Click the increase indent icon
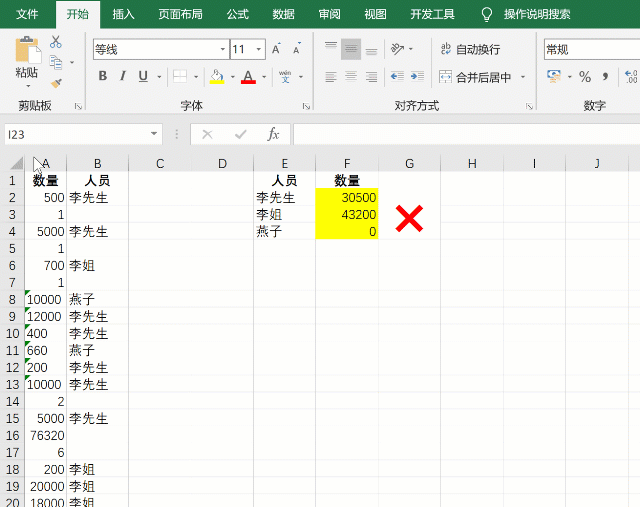Viewport: 640px width, 507px height. pos(416,76)
